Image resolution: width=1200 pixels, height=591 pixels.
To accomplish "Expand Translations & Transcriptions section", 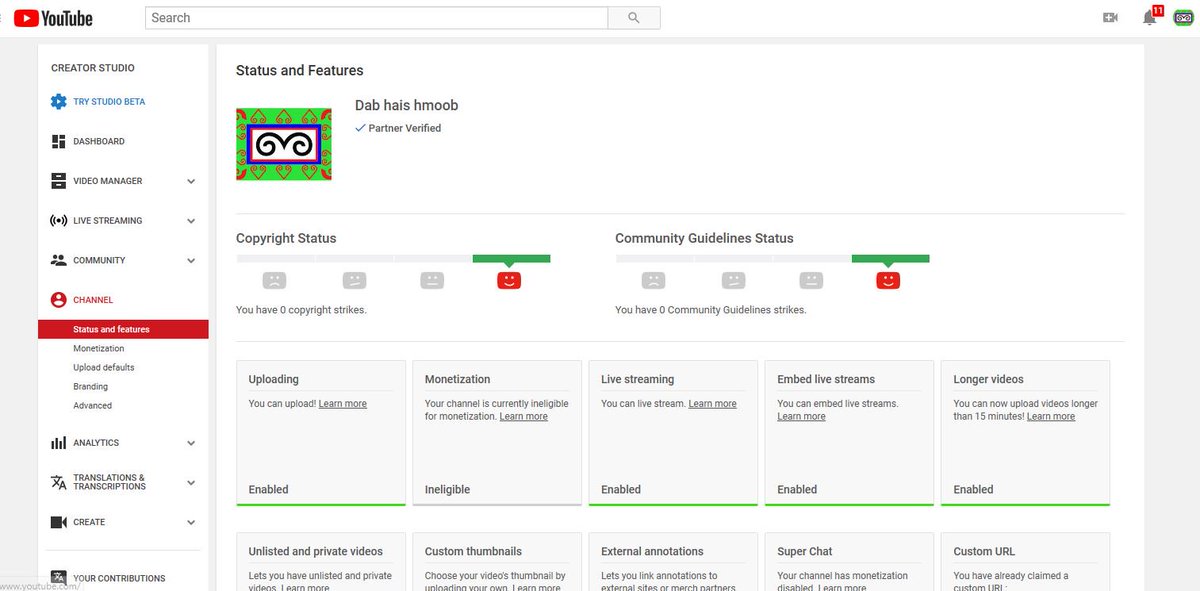I will (x=191, y=483).
